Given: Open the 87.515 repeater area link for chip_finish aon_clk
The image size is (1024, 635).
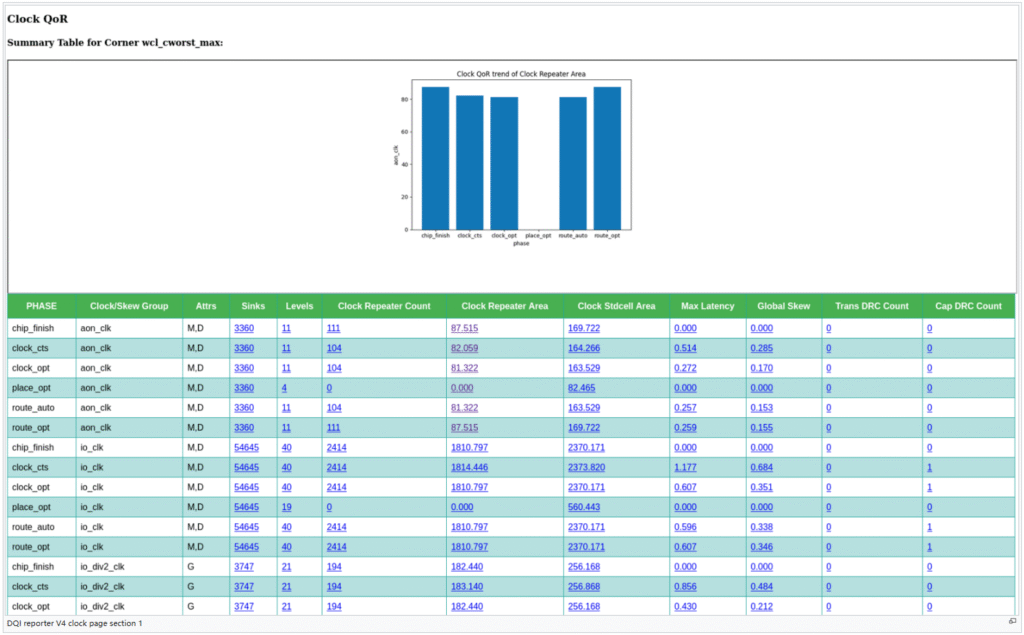Looking at the screenshot, I should [464, 328].
